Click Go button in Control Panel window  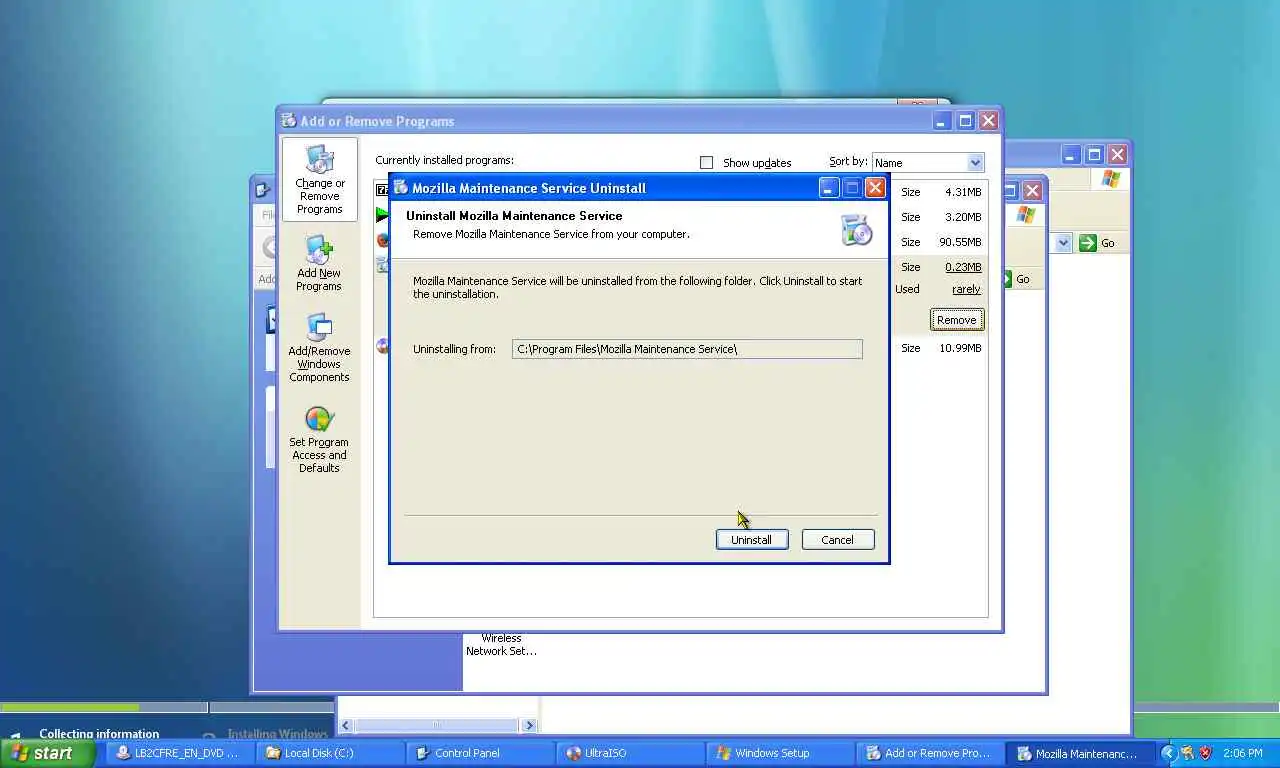1016,279
